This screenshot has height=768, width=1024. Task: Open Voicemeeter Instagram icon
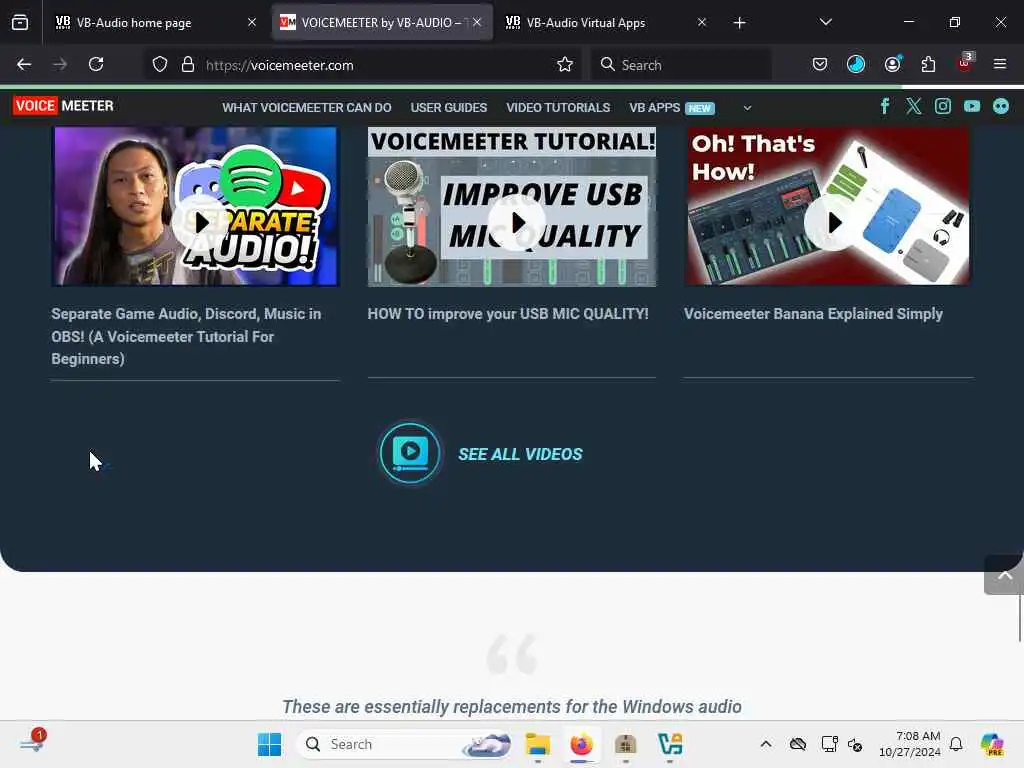pyautogui.click(x=942, y=106)
